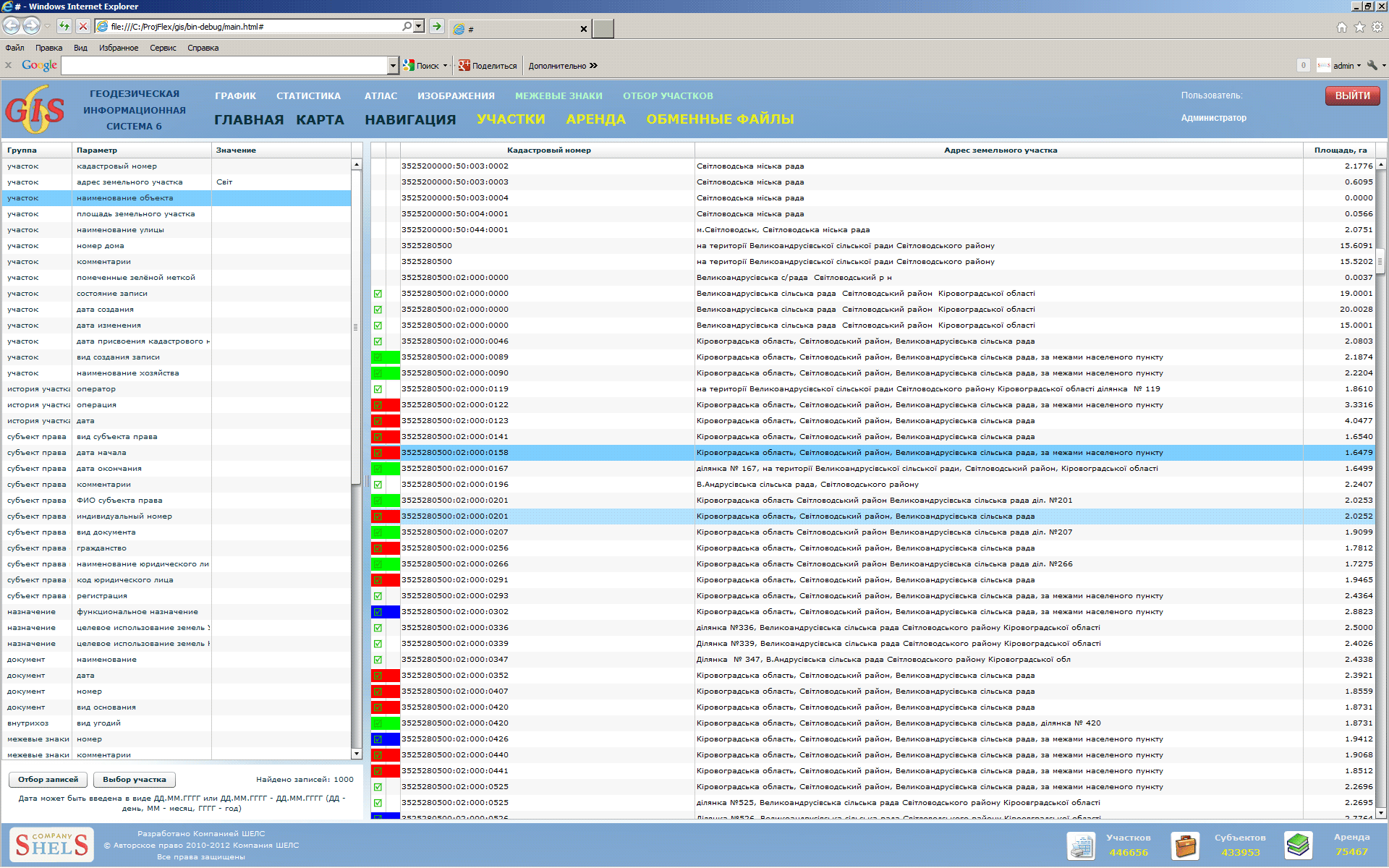Click the red ВЫЙТИ logout button
The height and width of the screenshot is (868, 1389).
click(1351, 95)
